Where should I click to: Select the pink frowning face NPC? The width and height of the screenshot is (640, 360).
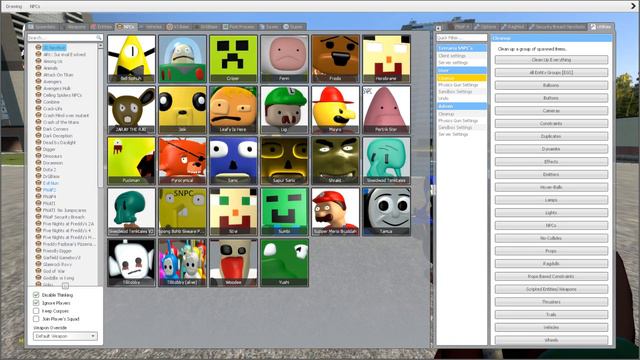[x=284, y=59]
